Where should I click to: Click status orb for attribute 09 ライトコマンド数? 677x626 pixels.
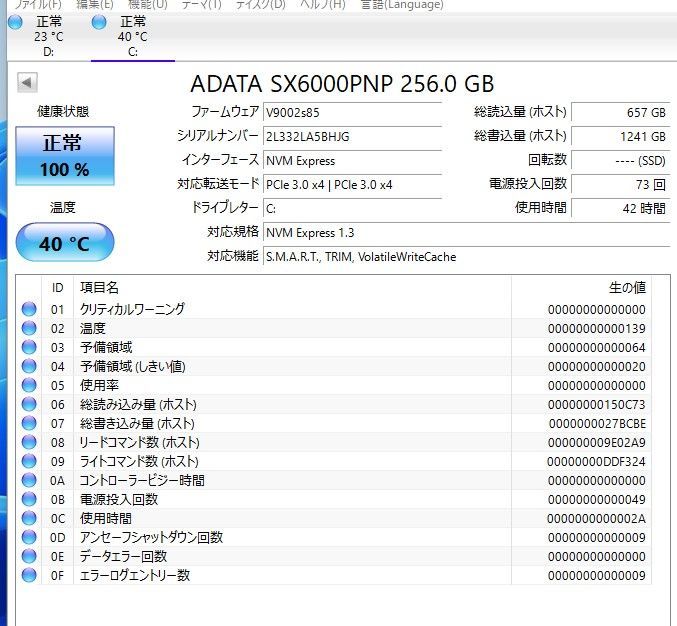coord(29,461)
